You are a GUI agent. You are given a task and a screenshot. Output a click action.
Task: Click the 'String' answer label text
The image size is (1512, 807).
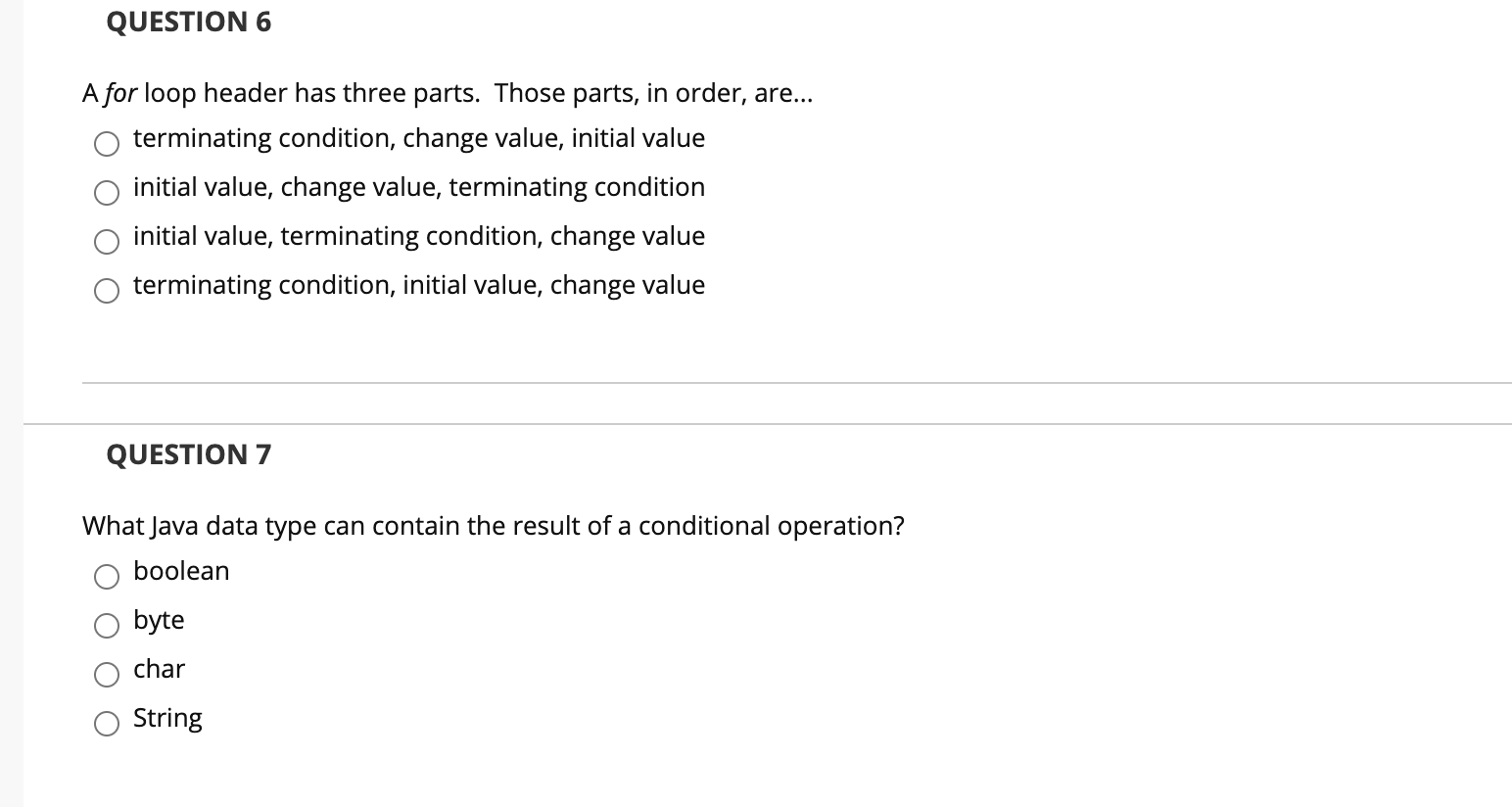coord(166,717)
